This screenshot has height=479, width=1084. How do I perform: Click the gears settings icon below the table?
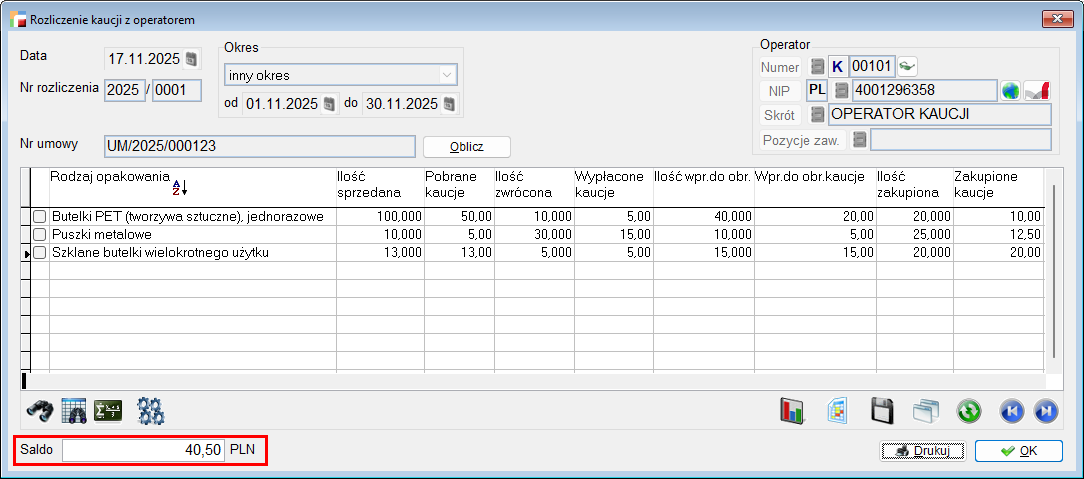(x=151, y=411)
